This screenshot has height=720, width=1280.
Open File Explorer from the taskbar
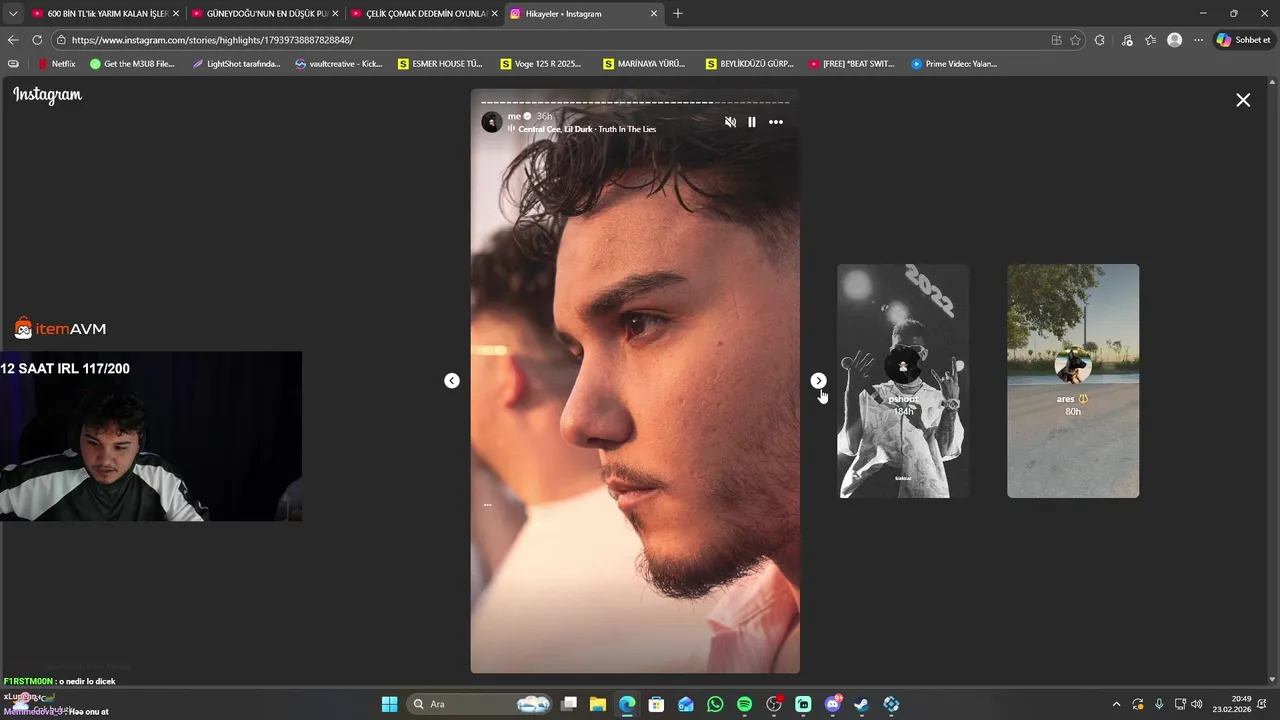tap(598, 704)
